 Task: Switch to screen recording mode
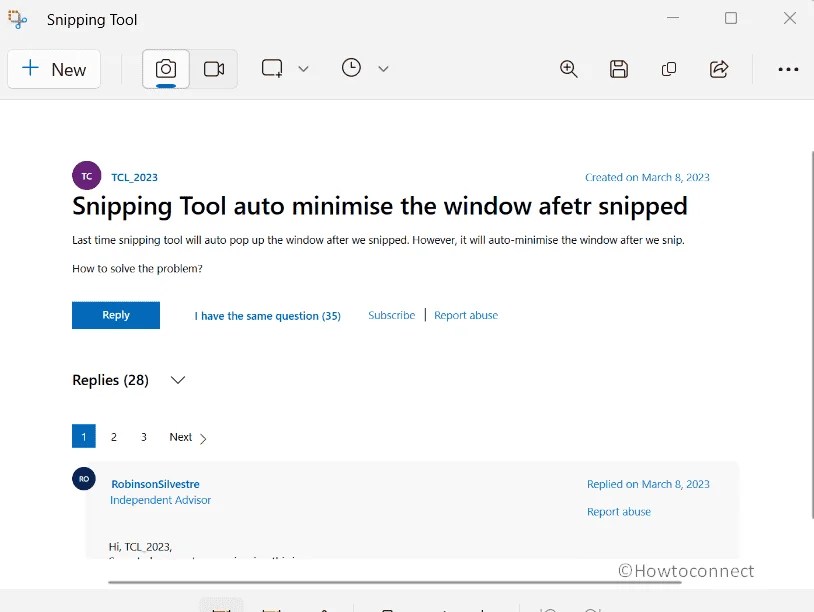[213, 69]
